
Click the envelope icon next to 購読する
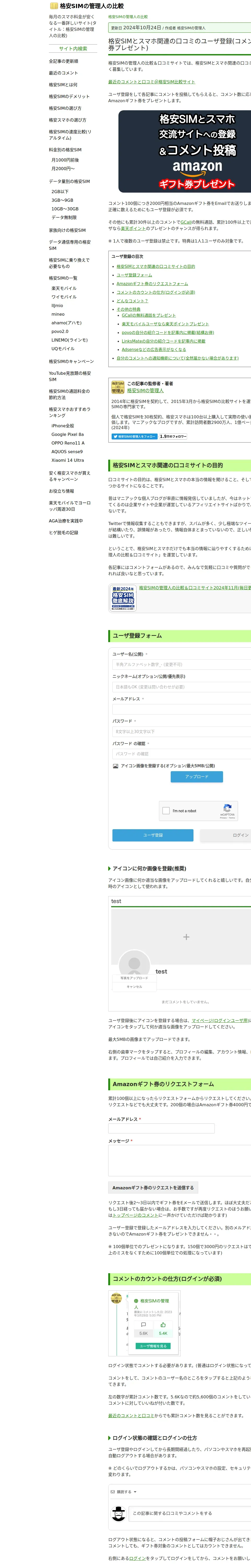point(113,1492)
